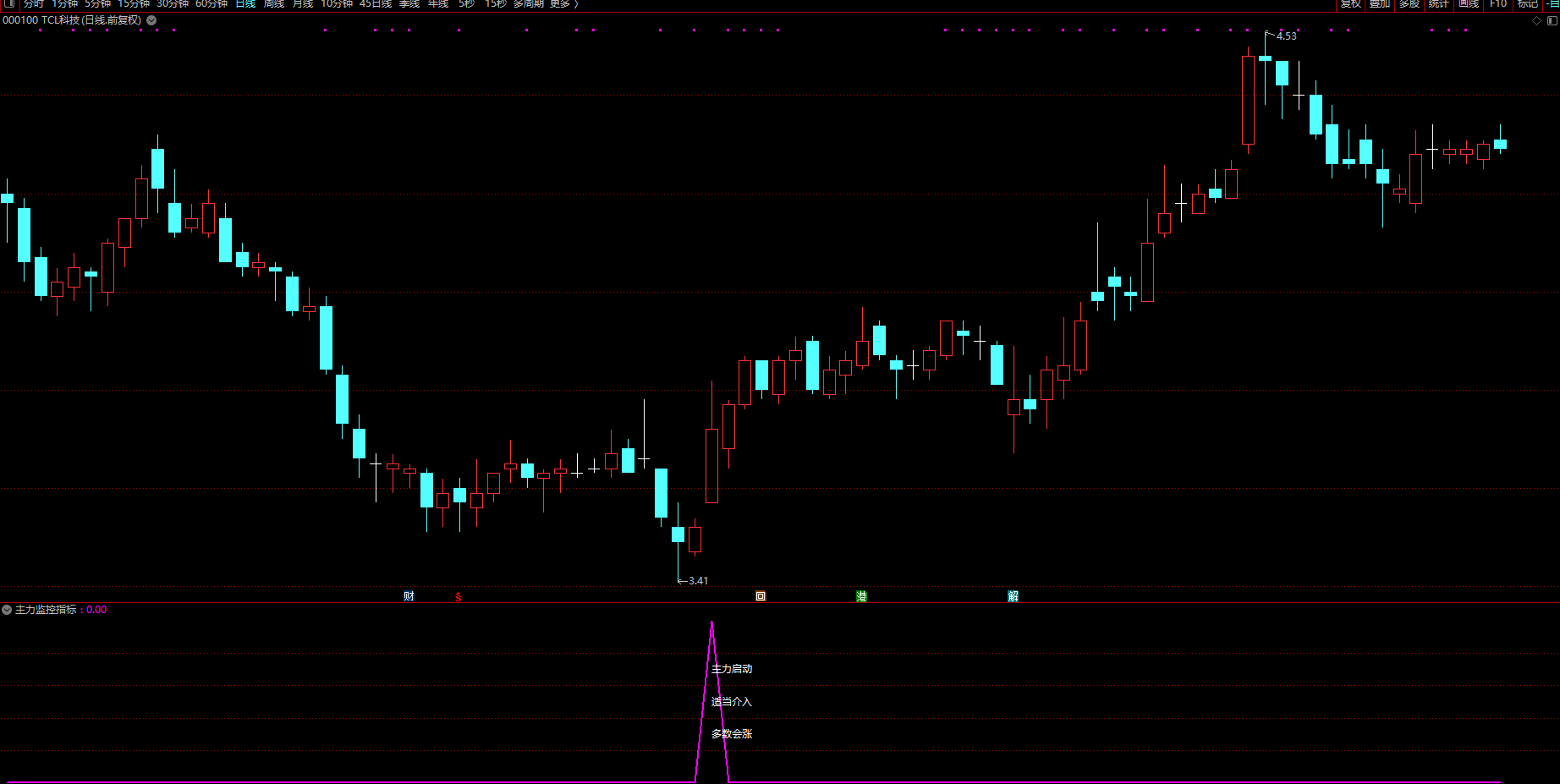Open the 多周期 multi-period view

[x=529, y=3]
